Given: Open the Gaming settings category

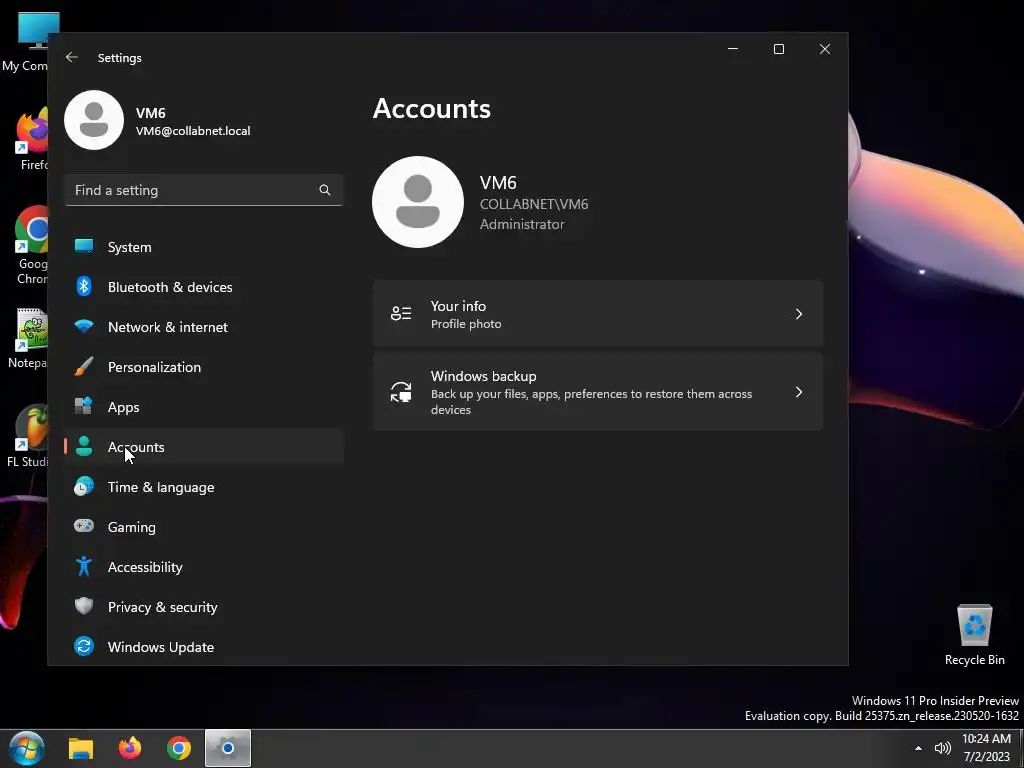Looking at the screenshot, I should [x=204, y=526].
